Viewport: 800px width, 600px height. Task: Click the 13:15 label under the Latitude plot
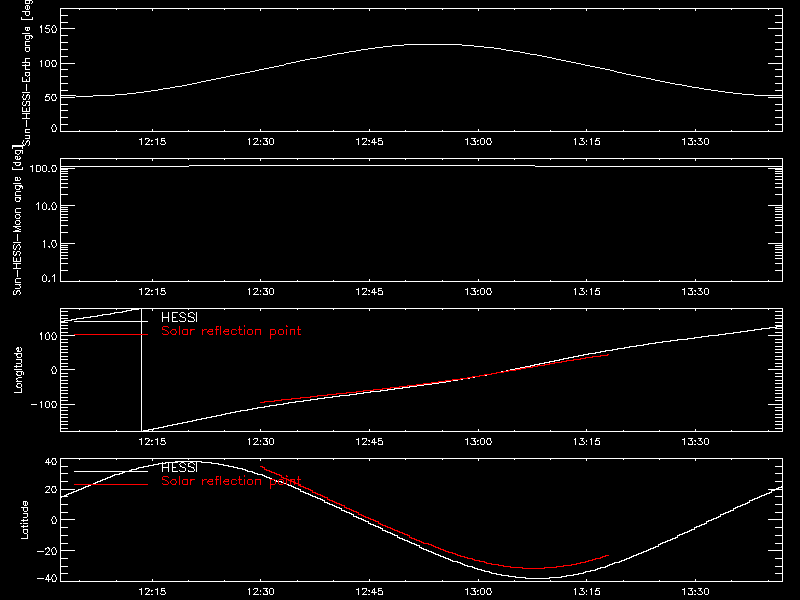pos(587,591)
